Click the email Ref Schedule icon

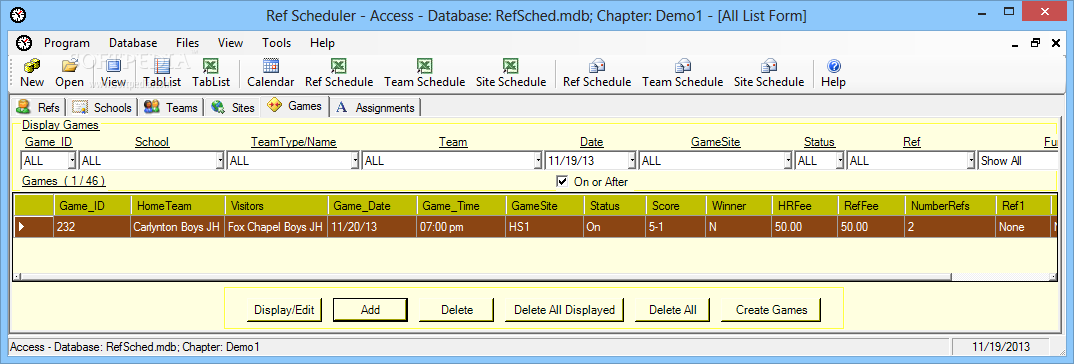(597, 66)
